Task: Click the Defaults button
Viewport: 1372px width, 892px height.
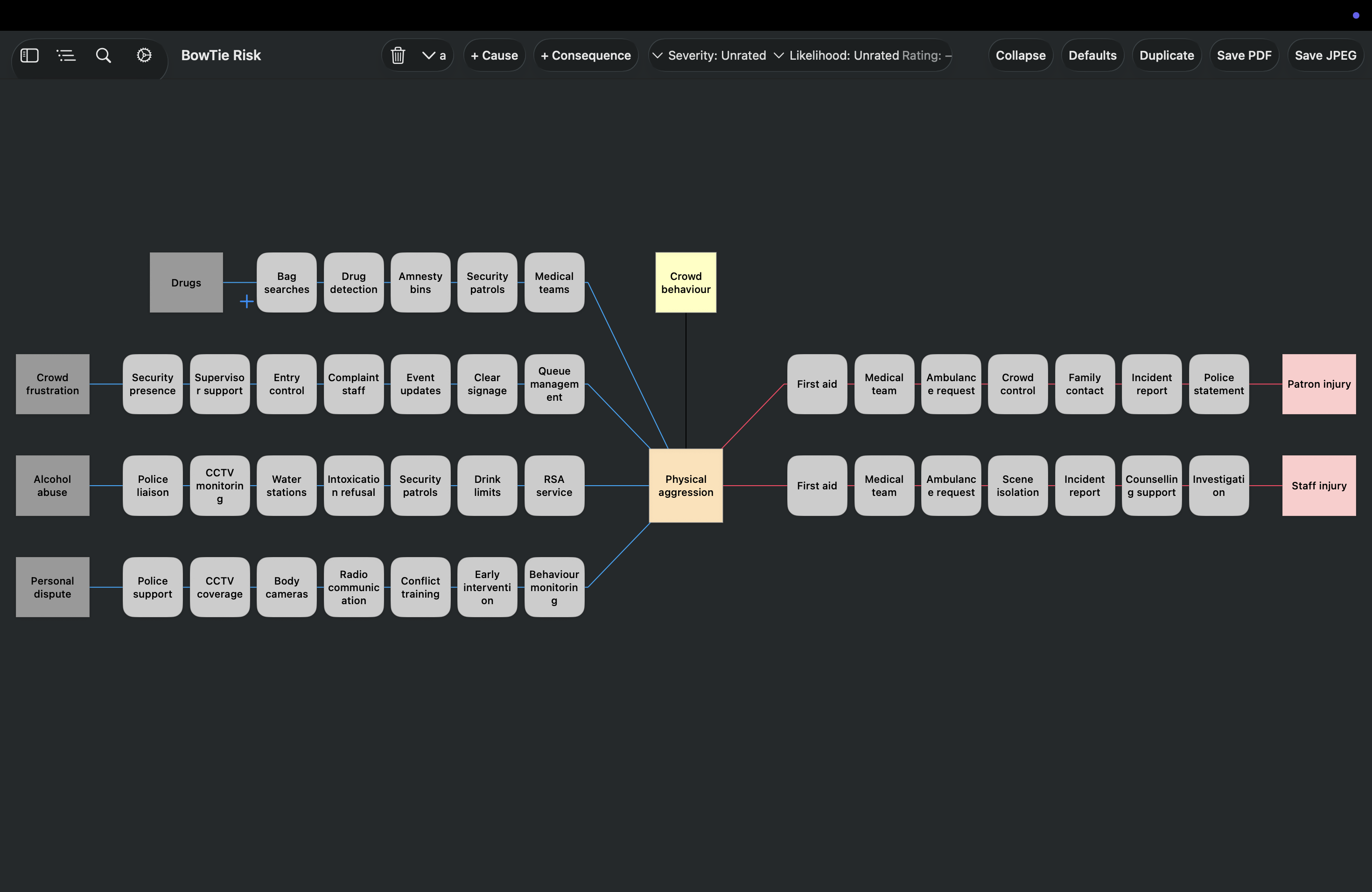Action: (x=1092, y=56)
